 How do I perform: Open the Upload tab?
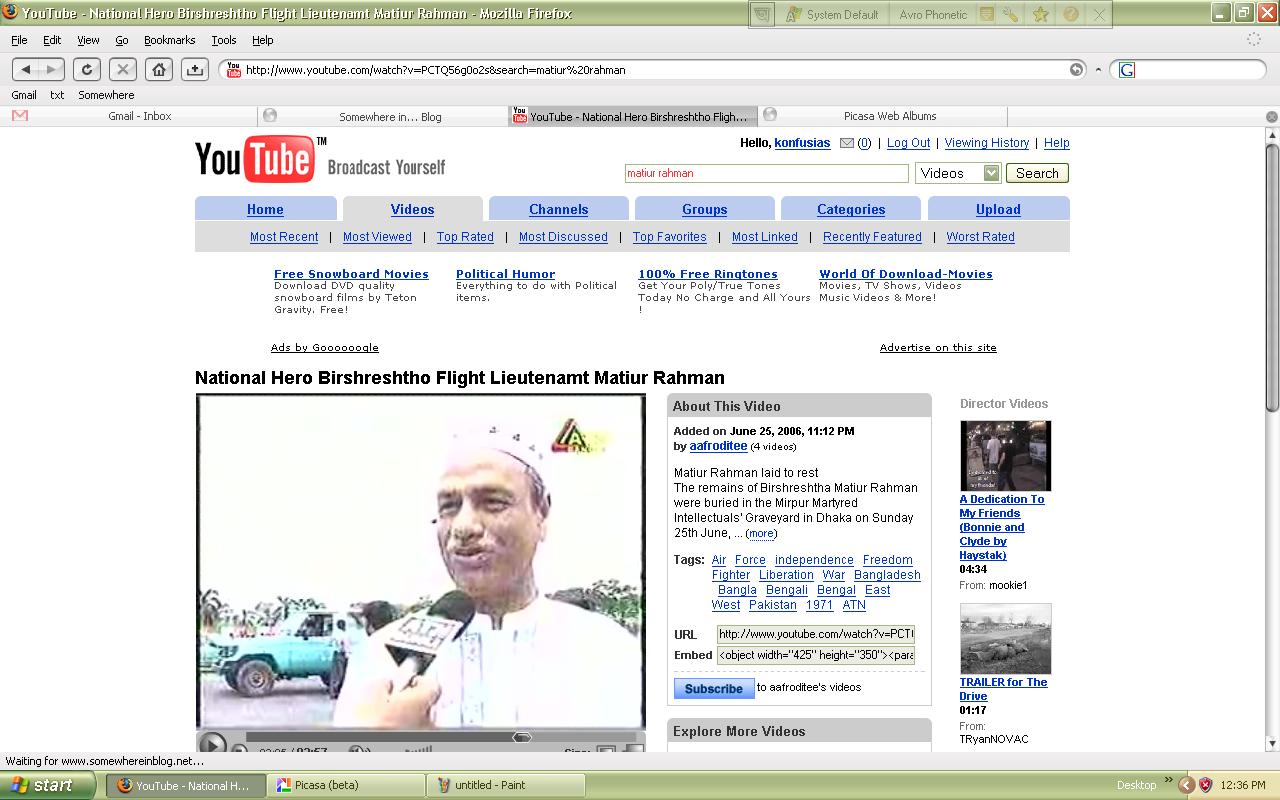[998, 209]
